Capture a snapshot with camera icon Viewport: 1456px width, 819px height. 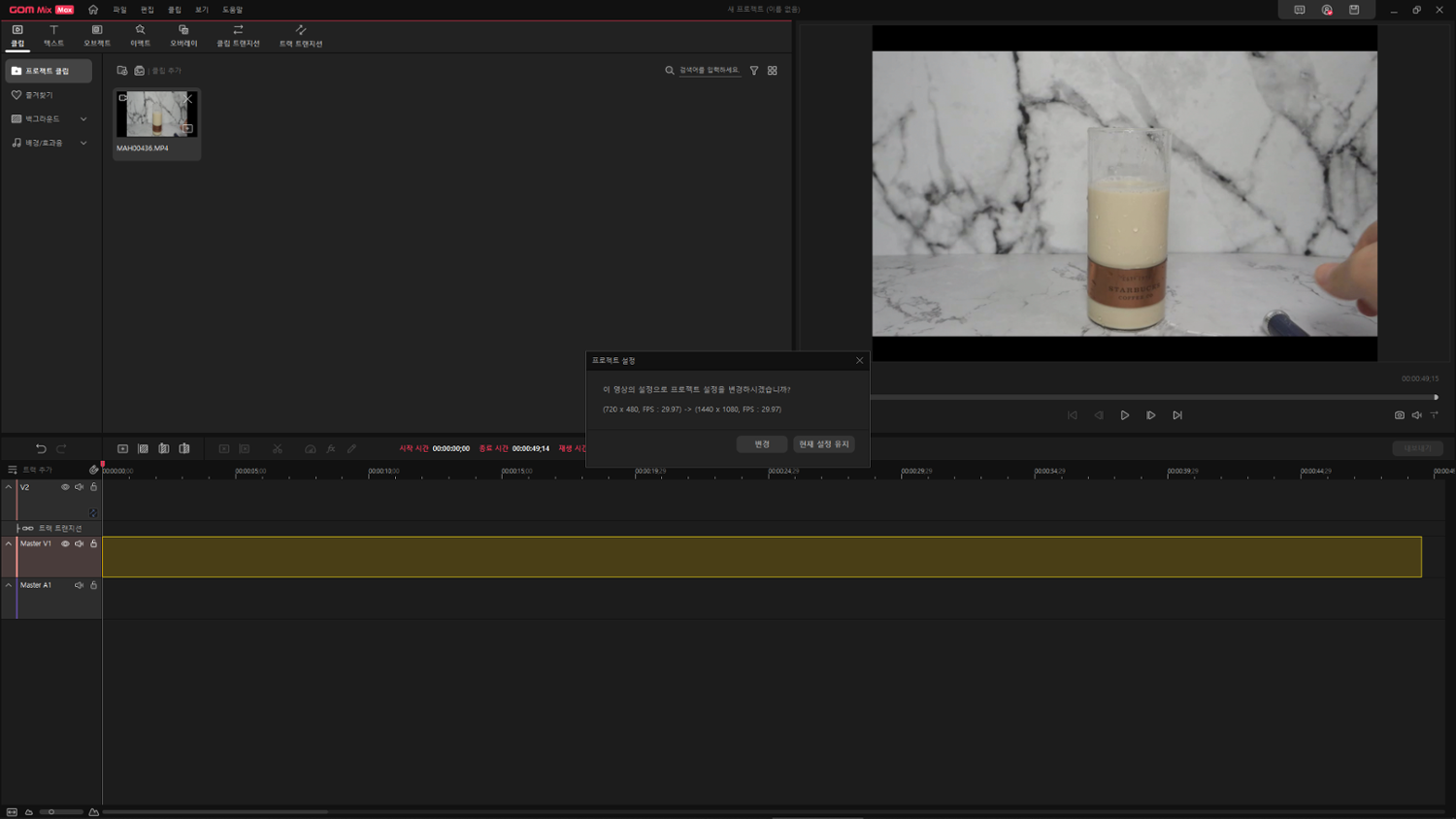coord(1400,415)
